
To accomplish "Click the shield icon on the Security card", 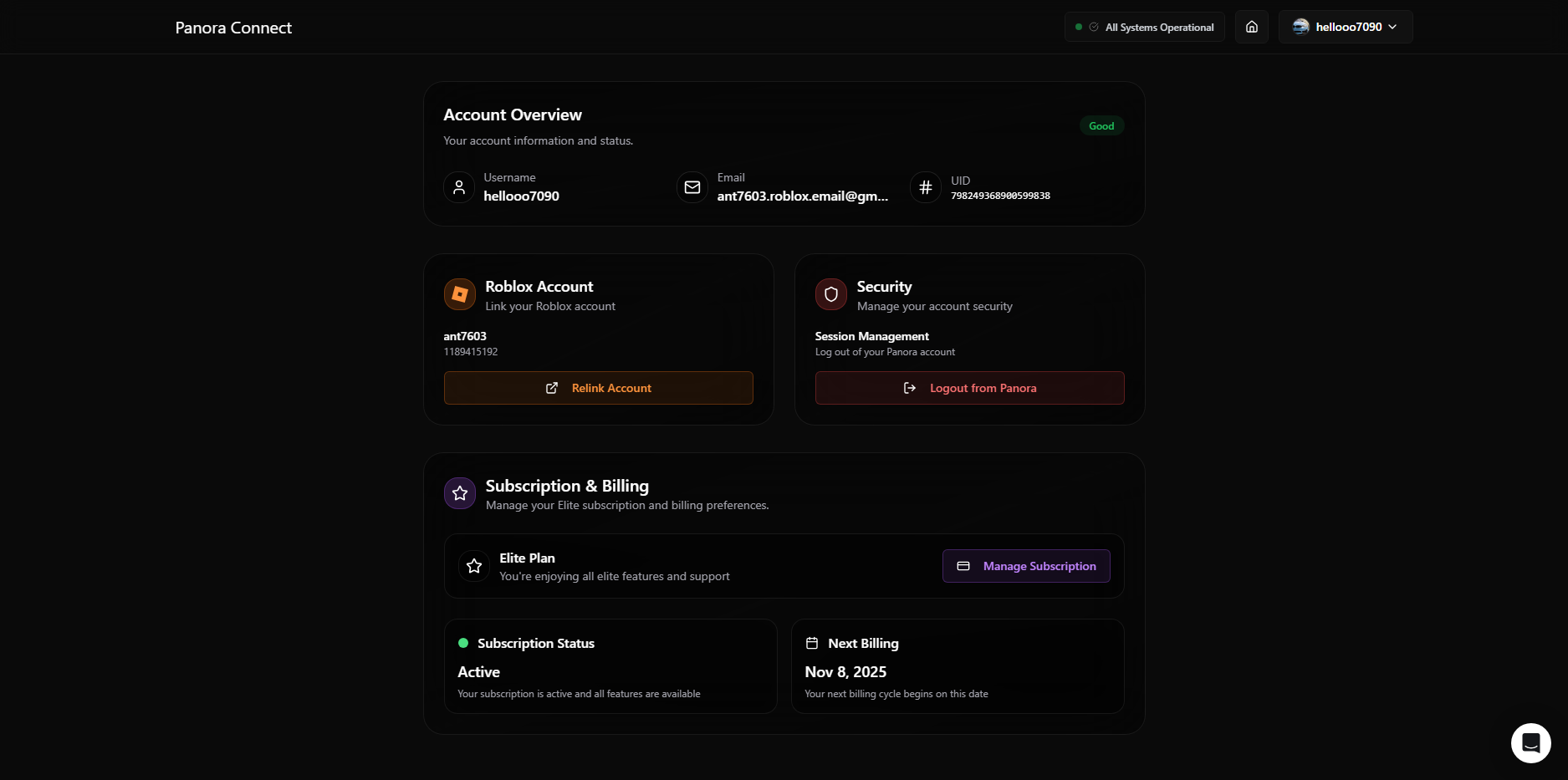I will coord(830,294).
